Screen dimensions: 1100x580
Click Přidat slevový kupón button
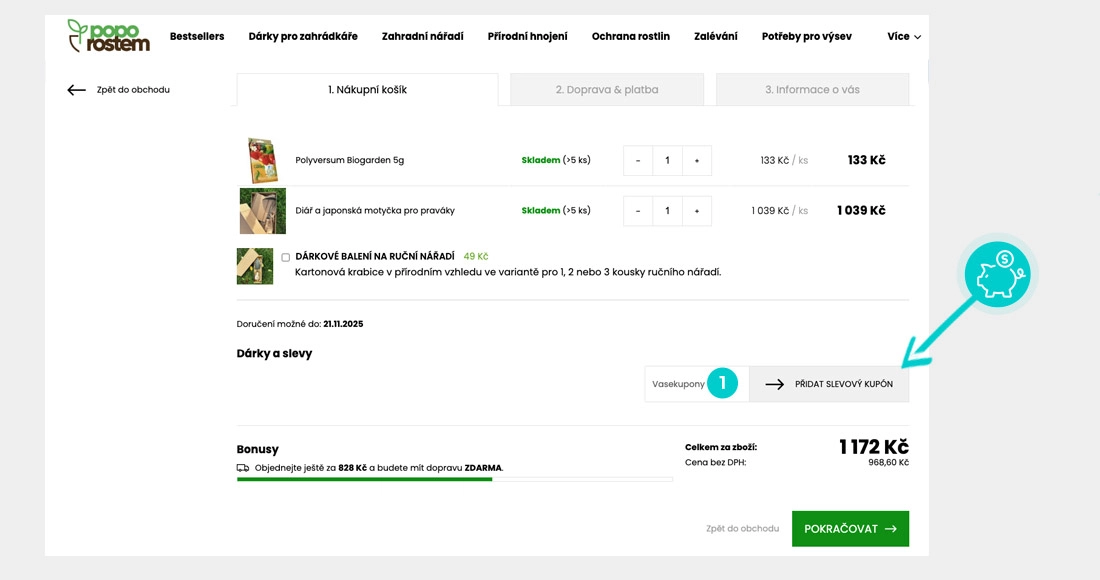[829, 384]
